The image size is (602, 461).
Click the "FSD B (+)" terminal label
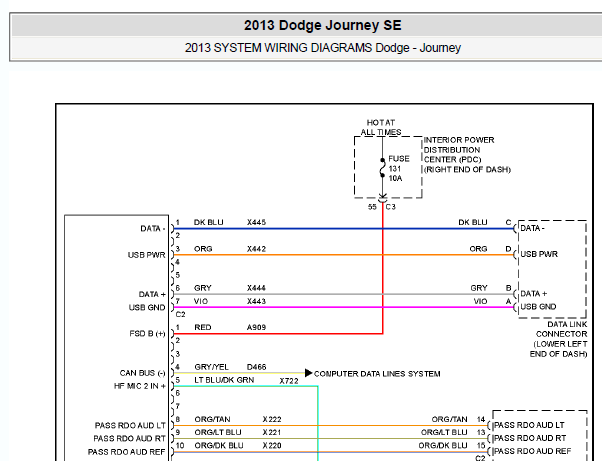[x=147, y=334]
